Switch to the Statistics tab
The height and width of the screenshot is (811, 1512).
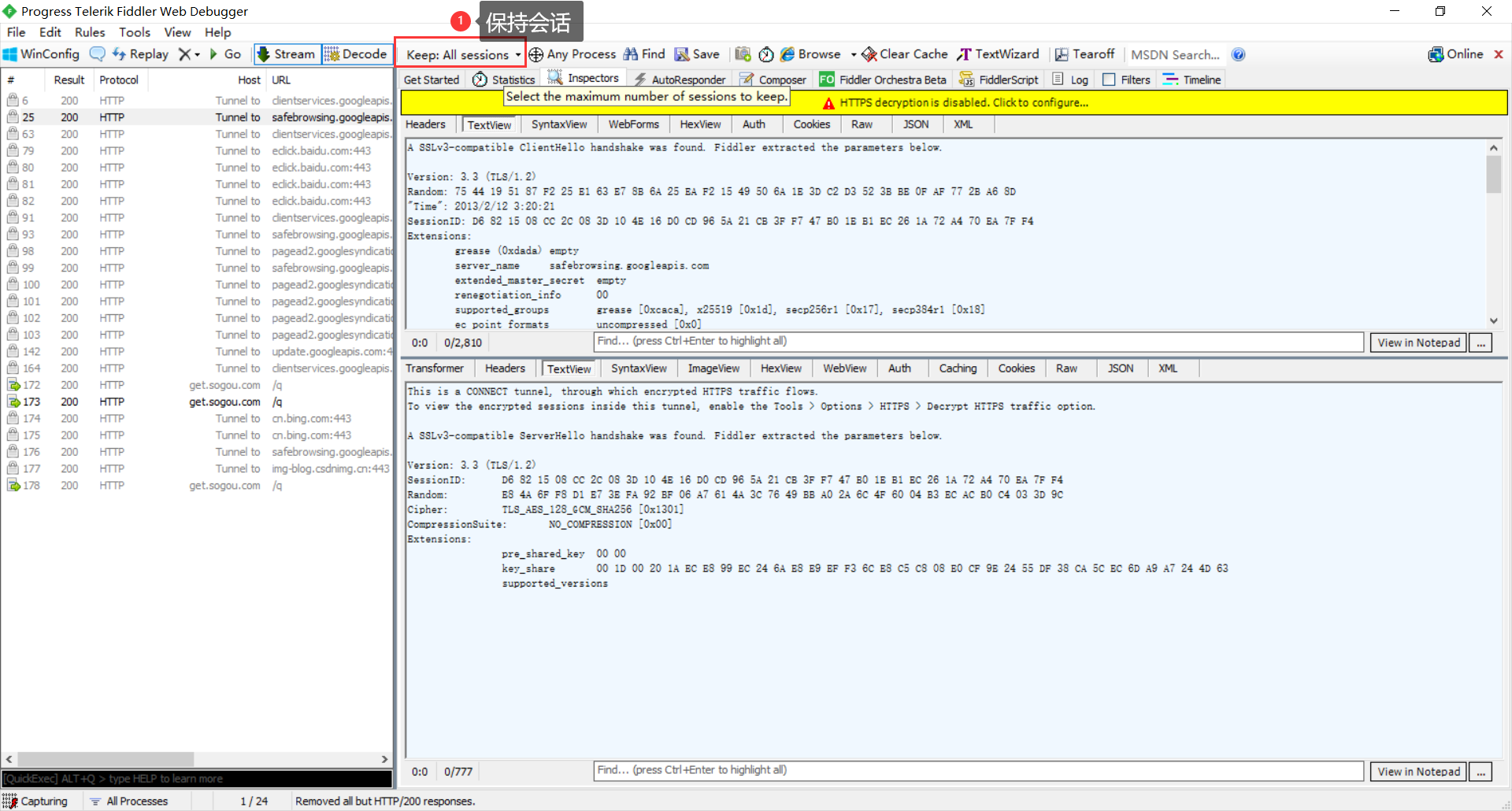[504, 80]
